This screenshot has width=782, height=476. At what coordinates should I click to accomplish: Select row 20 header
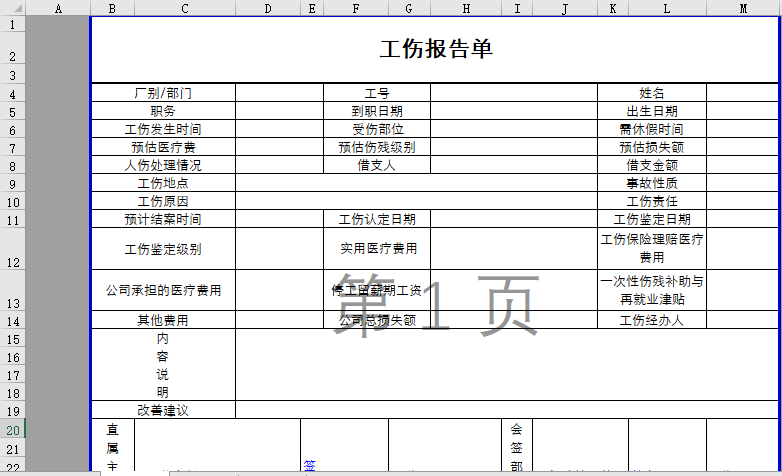12,430
